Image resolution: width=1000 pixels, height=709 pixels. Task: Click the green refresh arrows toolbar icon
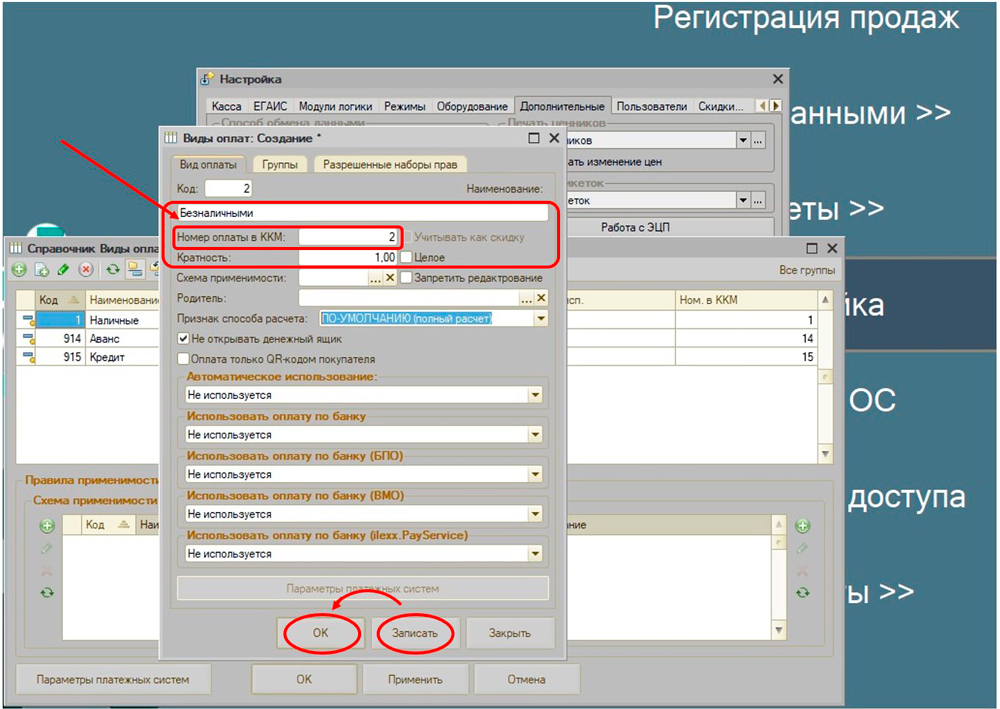[x=113, y=269]
